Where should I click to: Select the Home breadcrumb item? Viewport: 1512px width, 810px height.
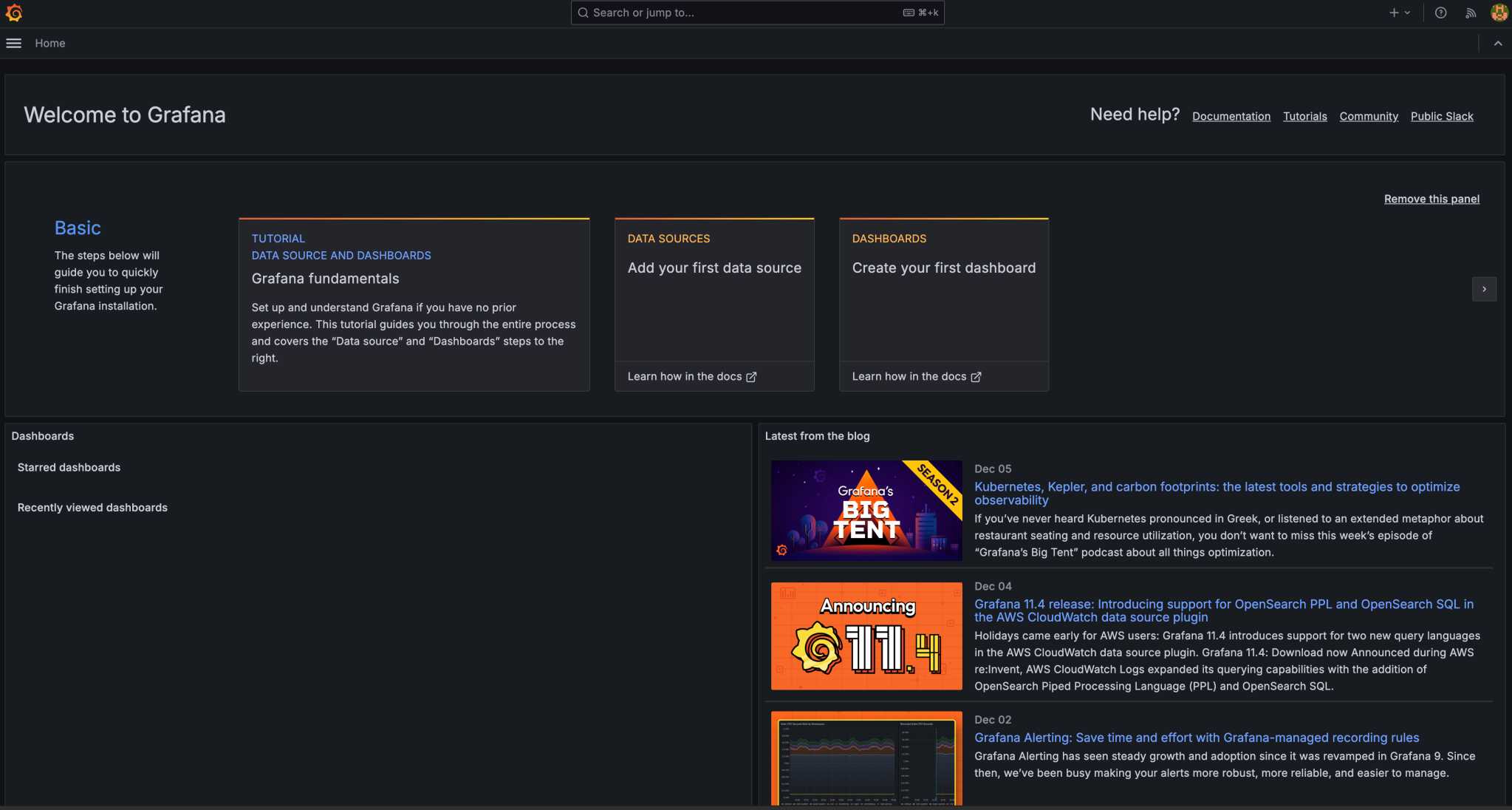pos(49,44)
